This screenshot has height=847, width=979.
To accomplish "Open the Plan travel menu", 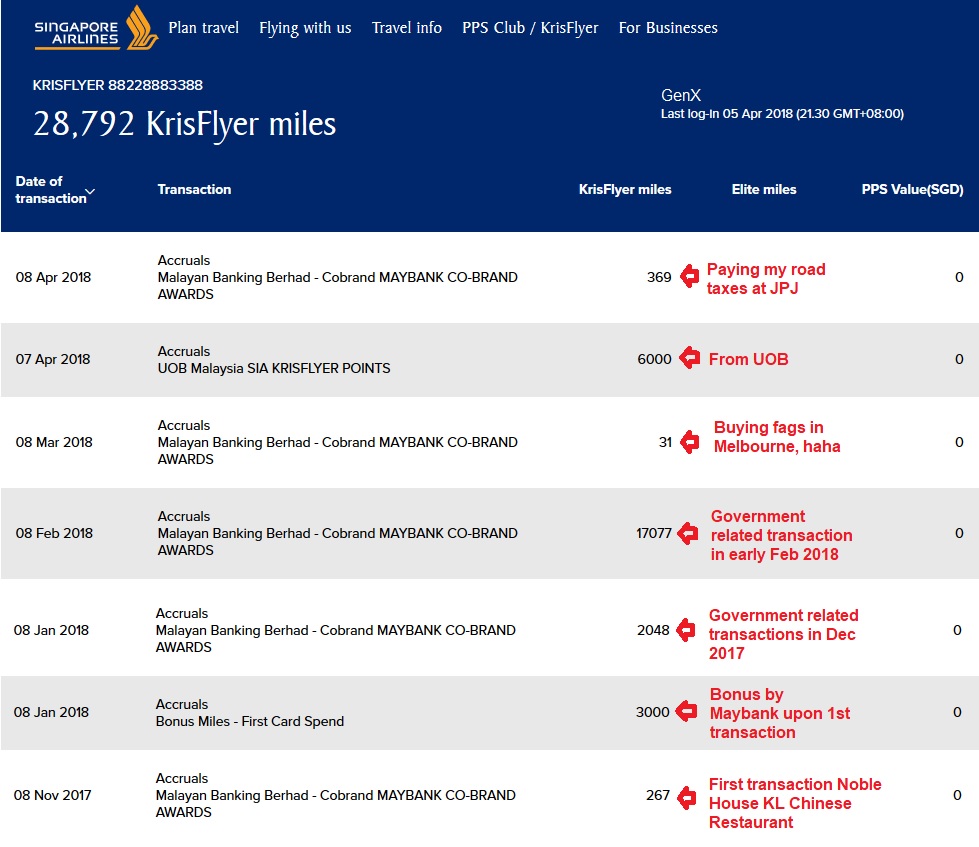I will (203, 28).
